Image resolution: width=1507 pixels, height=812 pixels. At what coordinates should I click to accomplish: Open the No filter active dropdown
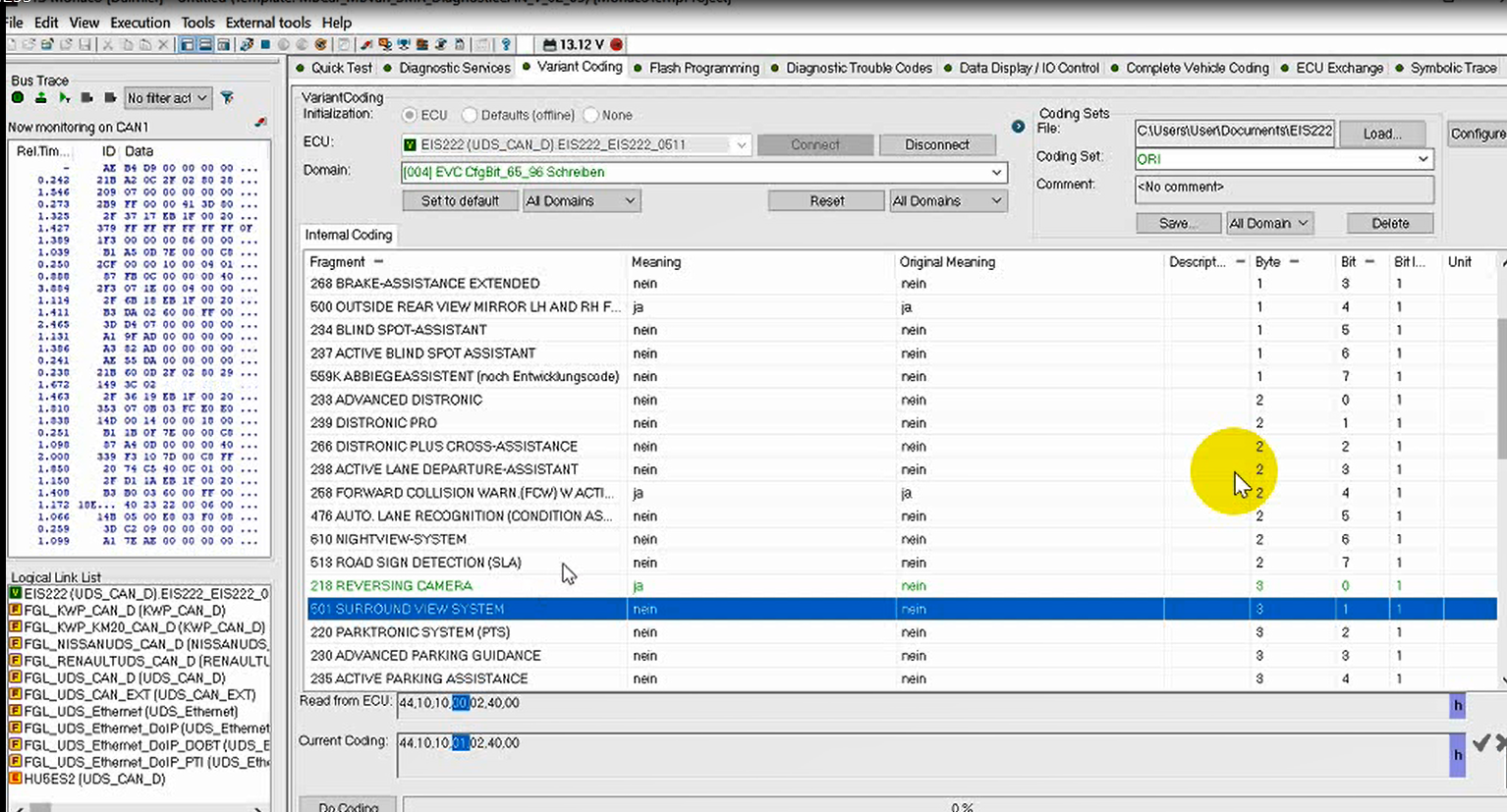(167, 98)
